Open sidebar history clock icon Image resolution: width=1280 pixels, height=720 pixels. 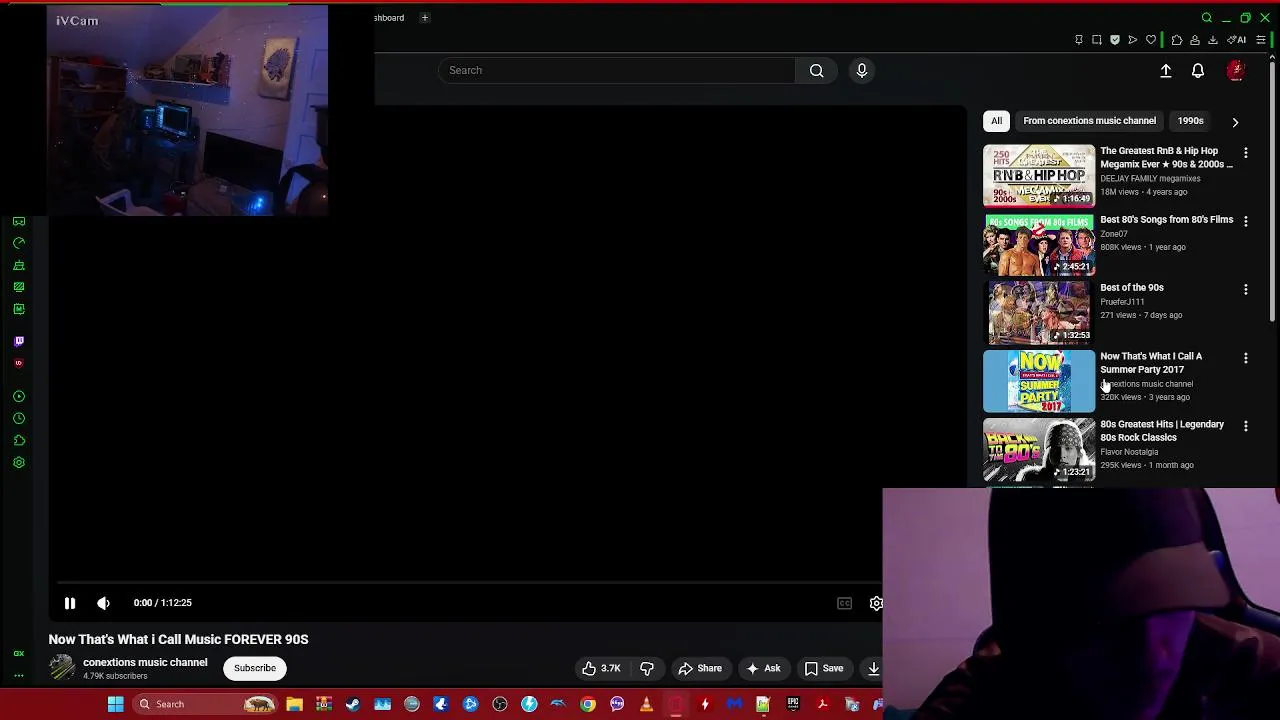[19, 419]
